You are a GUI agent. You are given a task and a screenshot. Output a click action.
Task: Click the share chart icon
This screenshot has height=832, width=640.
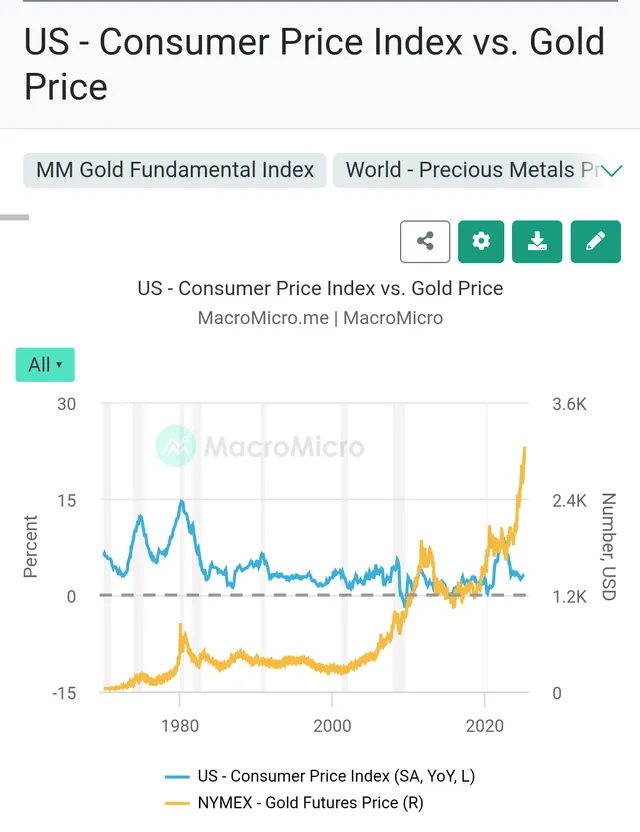(425, 242)
